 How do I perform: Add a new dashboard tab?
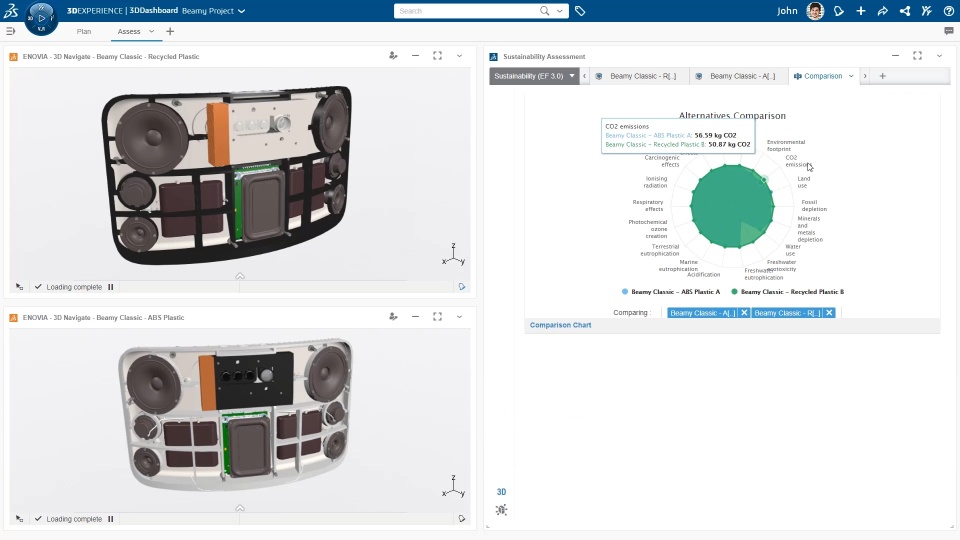(x=170, y=31)
